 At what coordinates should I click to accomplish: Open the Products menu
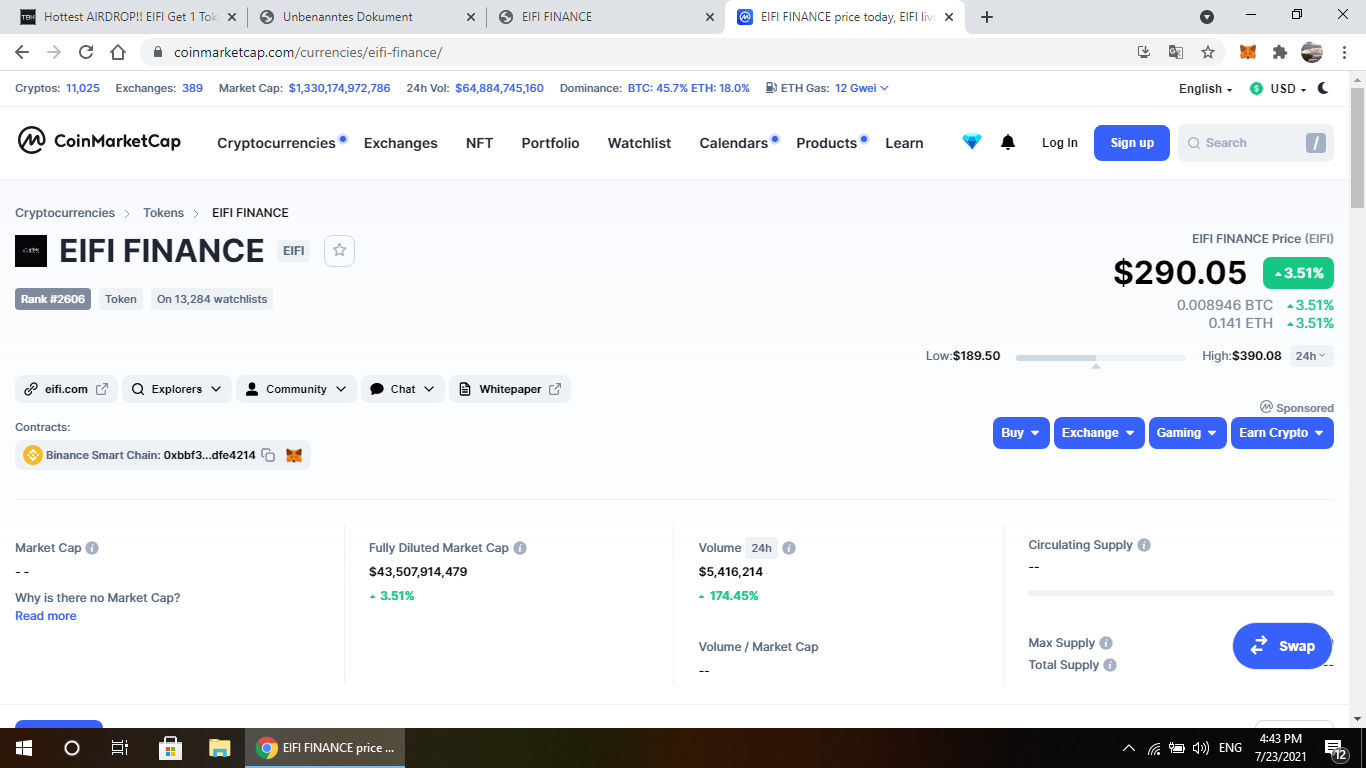point(827,143)
